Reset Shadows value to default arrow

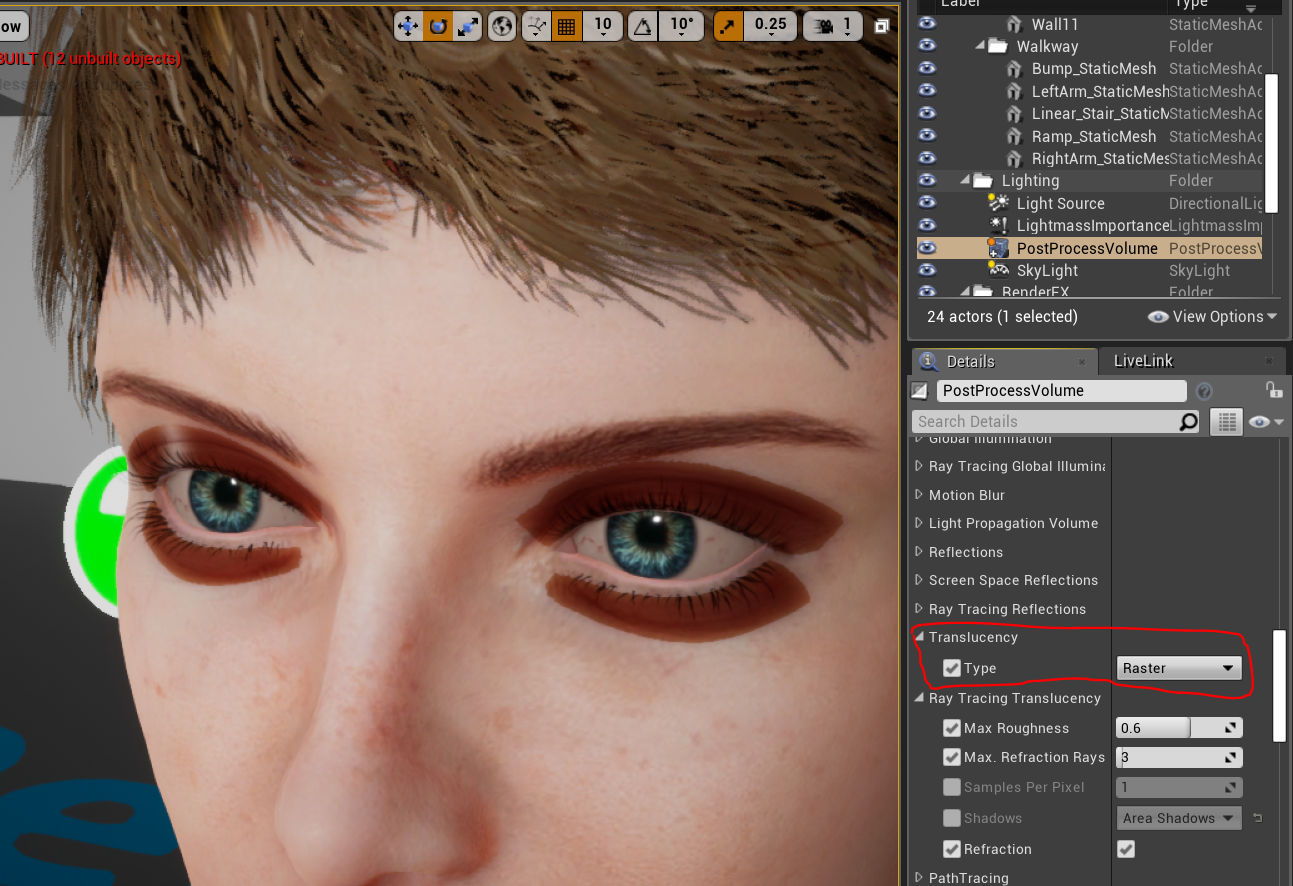tap(1257, 818)
